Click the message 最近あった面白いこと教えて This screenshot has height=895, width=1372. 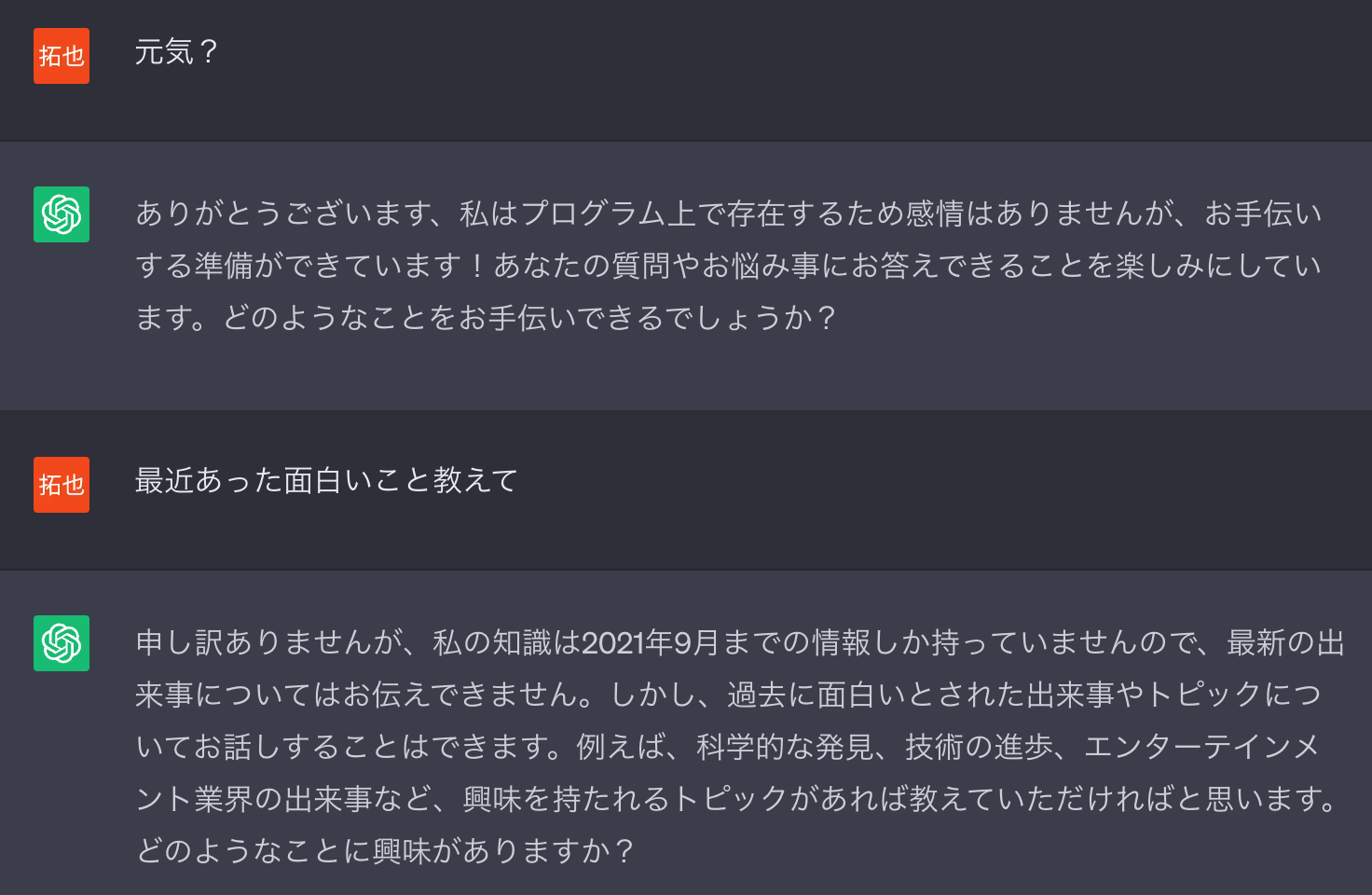tap(326, 481)
